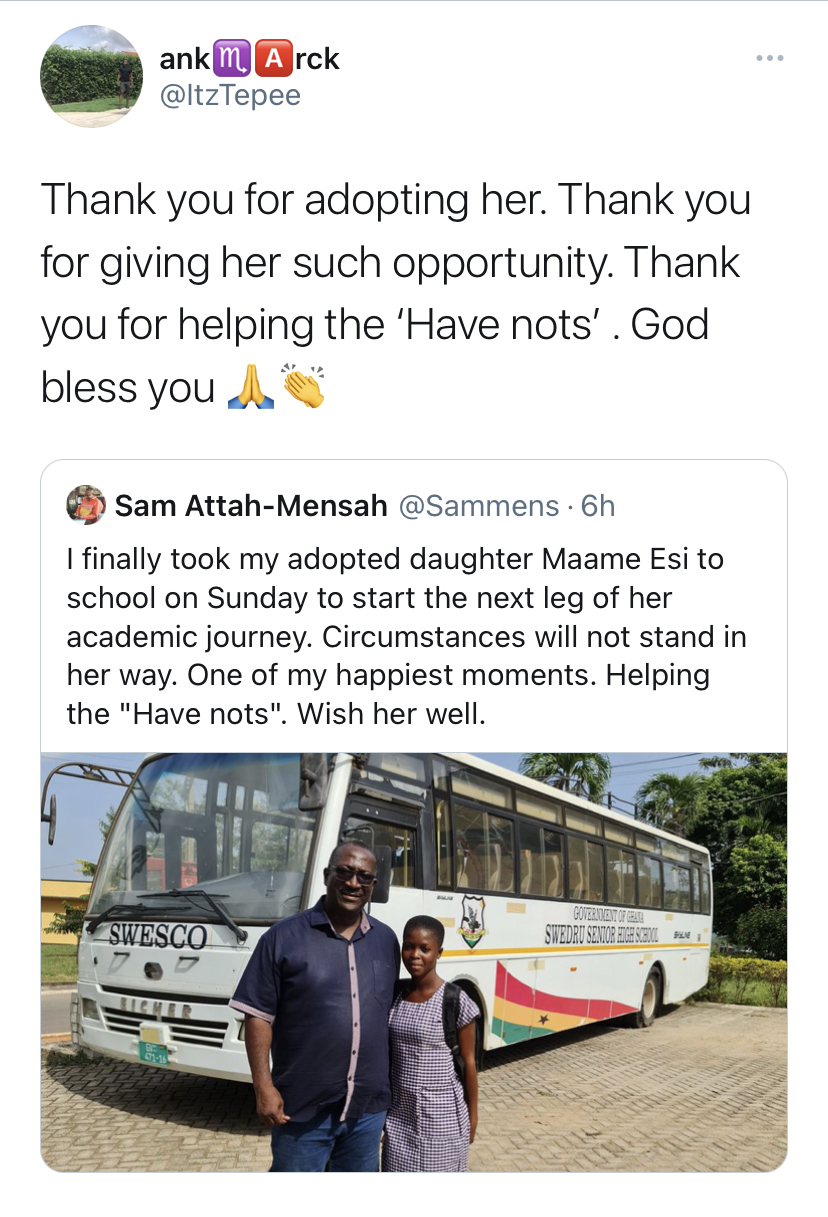This screenshot has height=1217, width=828.
Task: Click the Scorpio emoji in the display name
Action: pyautogui.click(x=229, y=59)
